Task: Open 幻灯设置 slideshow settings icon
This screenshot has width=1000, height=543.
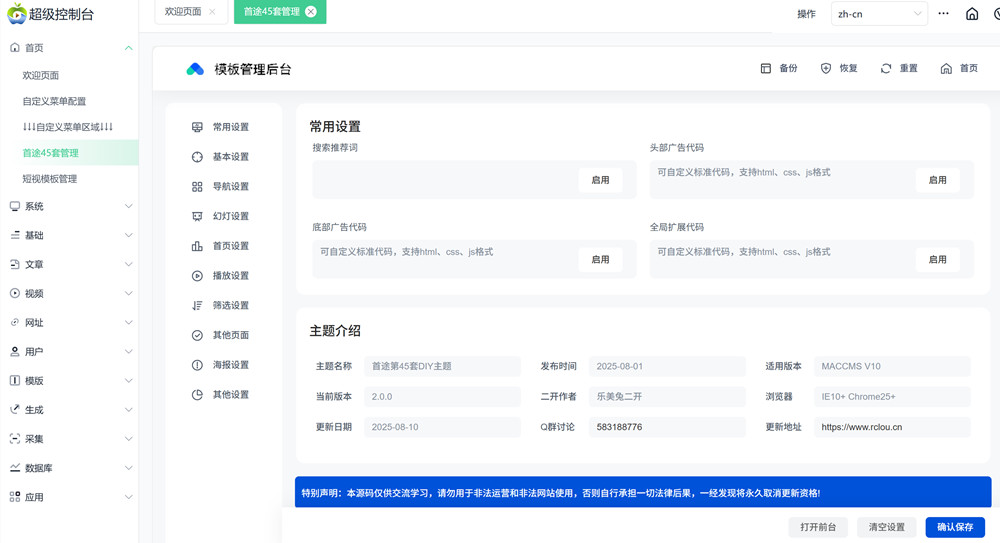Action: pyautogui.click(x=197, y=216)
